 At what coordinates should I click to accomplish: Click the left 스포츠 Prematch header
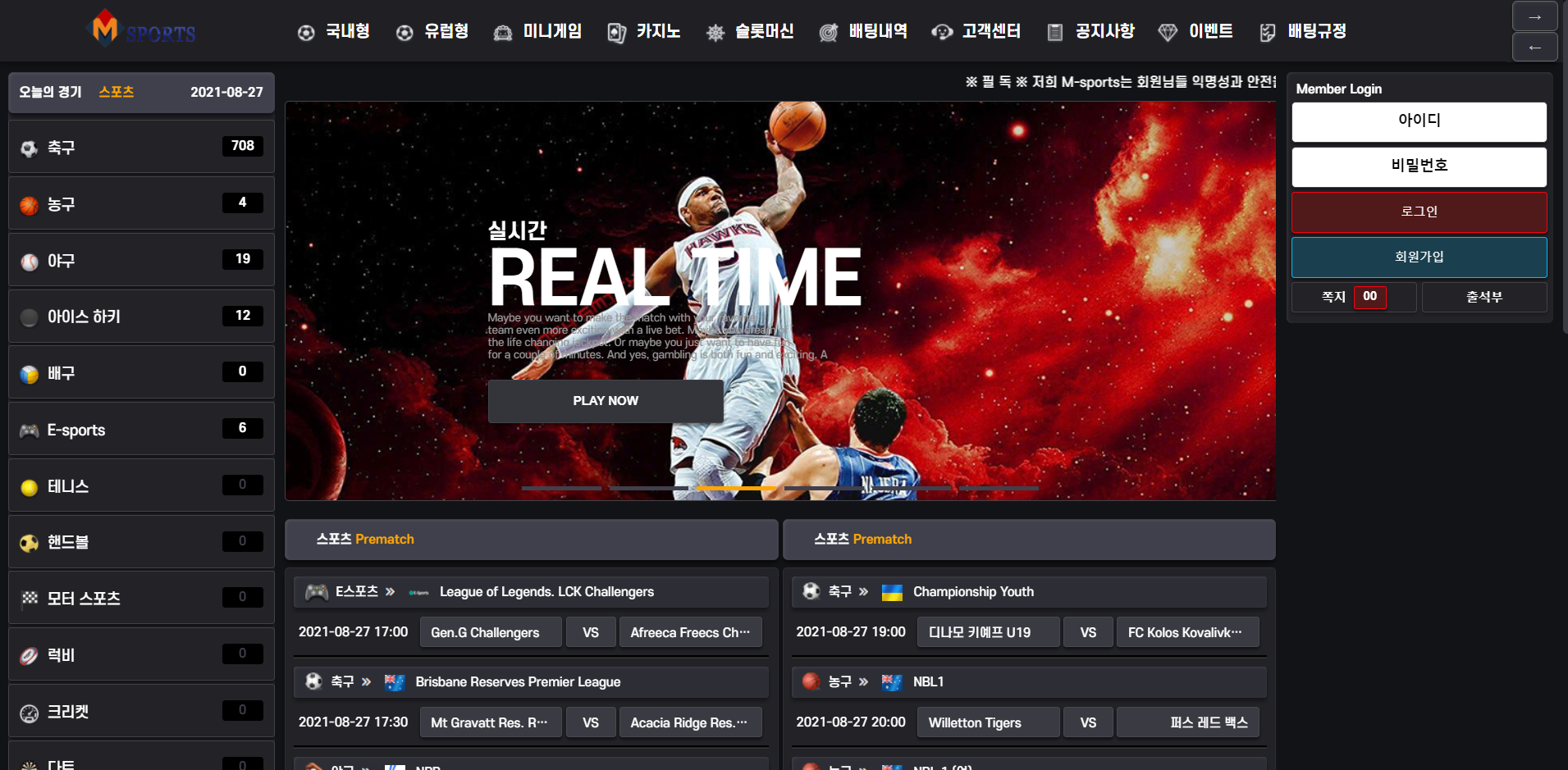[x=531, y=540]
